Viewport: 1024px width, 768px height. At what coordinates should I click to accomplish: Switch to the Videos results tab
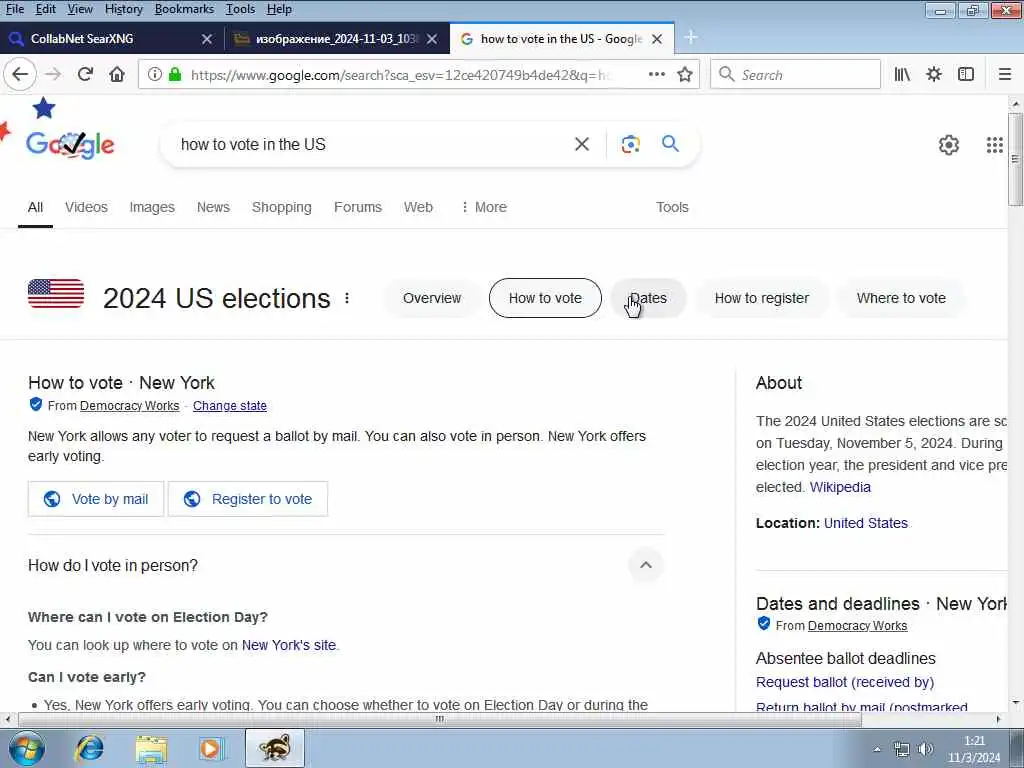tap(86, 207)
